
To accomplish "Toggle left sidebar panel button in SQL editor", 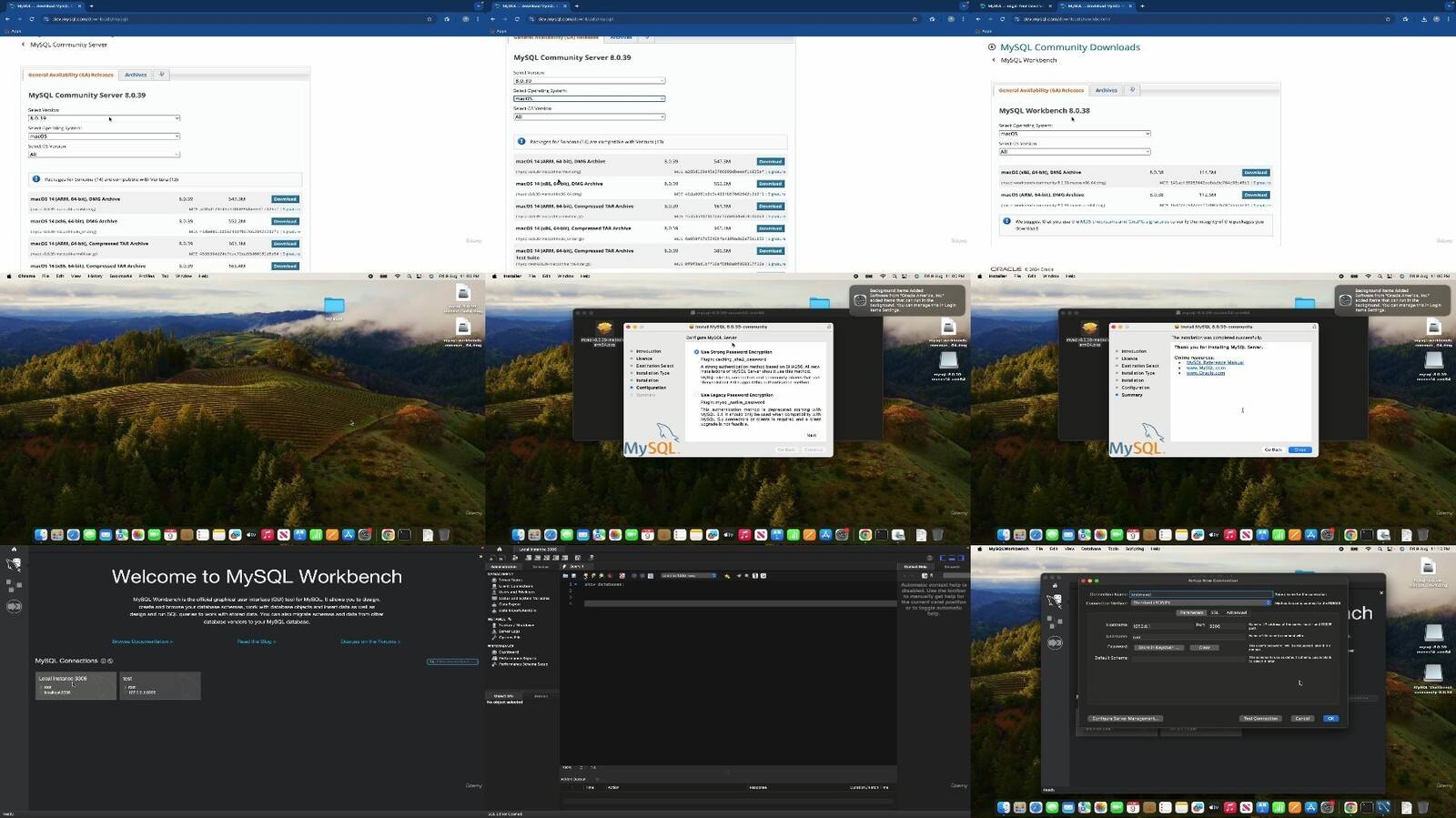I will pyautogui.click(x=944, y=558).
